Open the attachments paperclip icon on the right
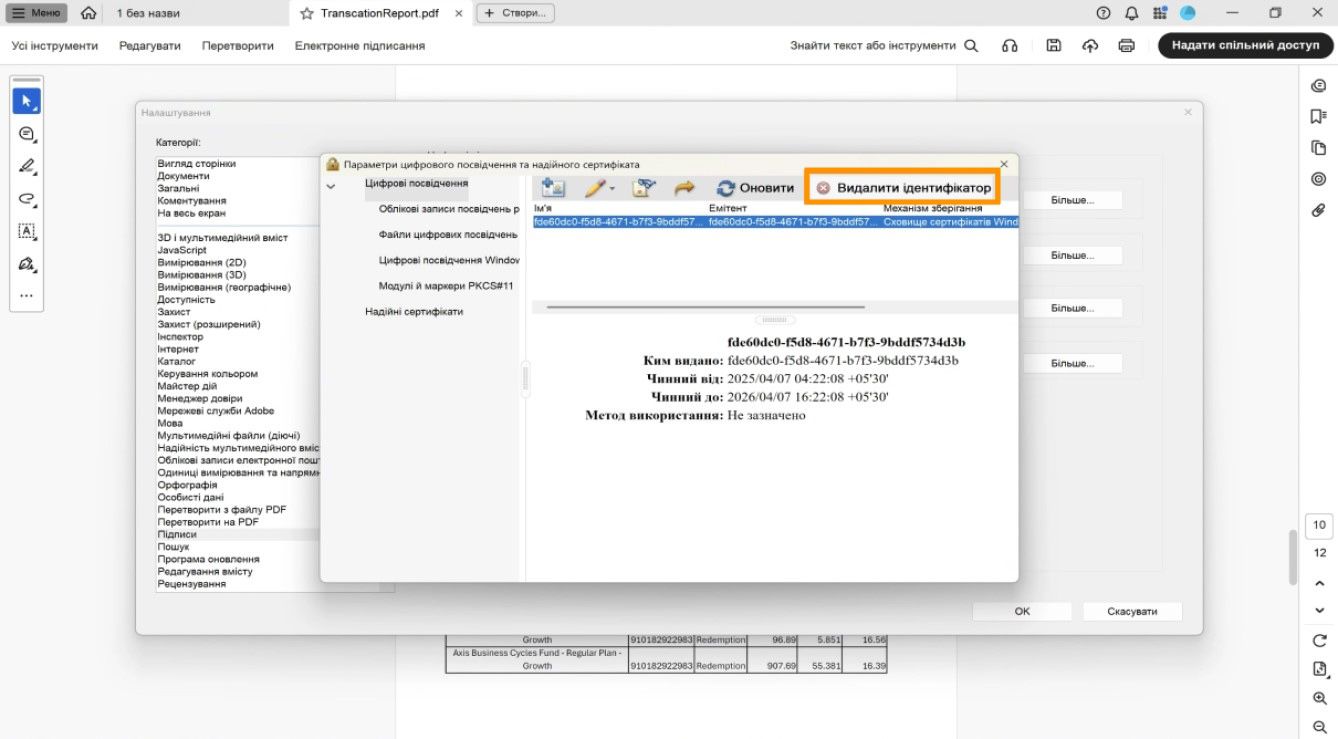 1317,210
